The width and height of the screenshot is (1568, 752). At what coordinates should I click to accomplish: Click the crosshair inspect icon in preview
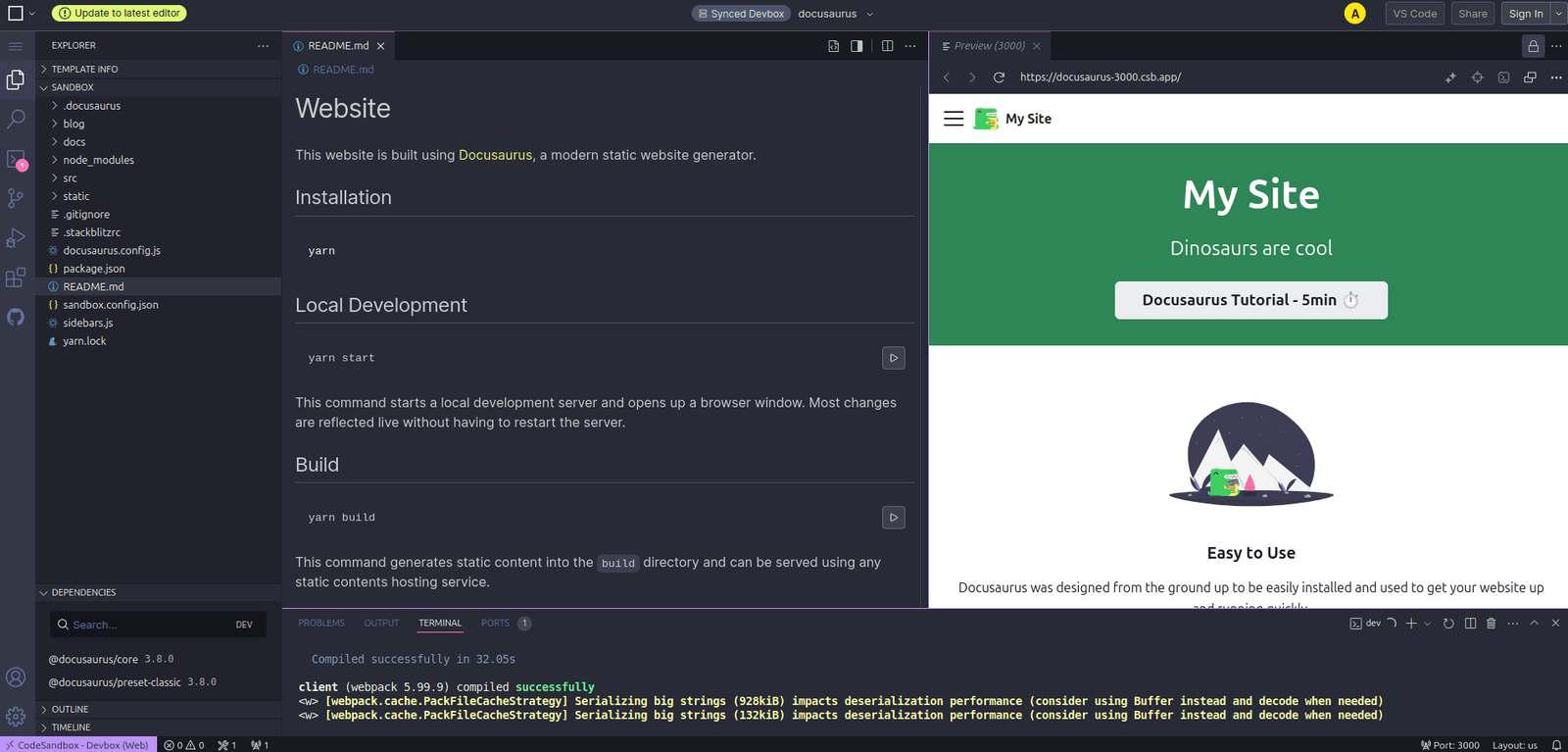click(x=1477, y=77)
